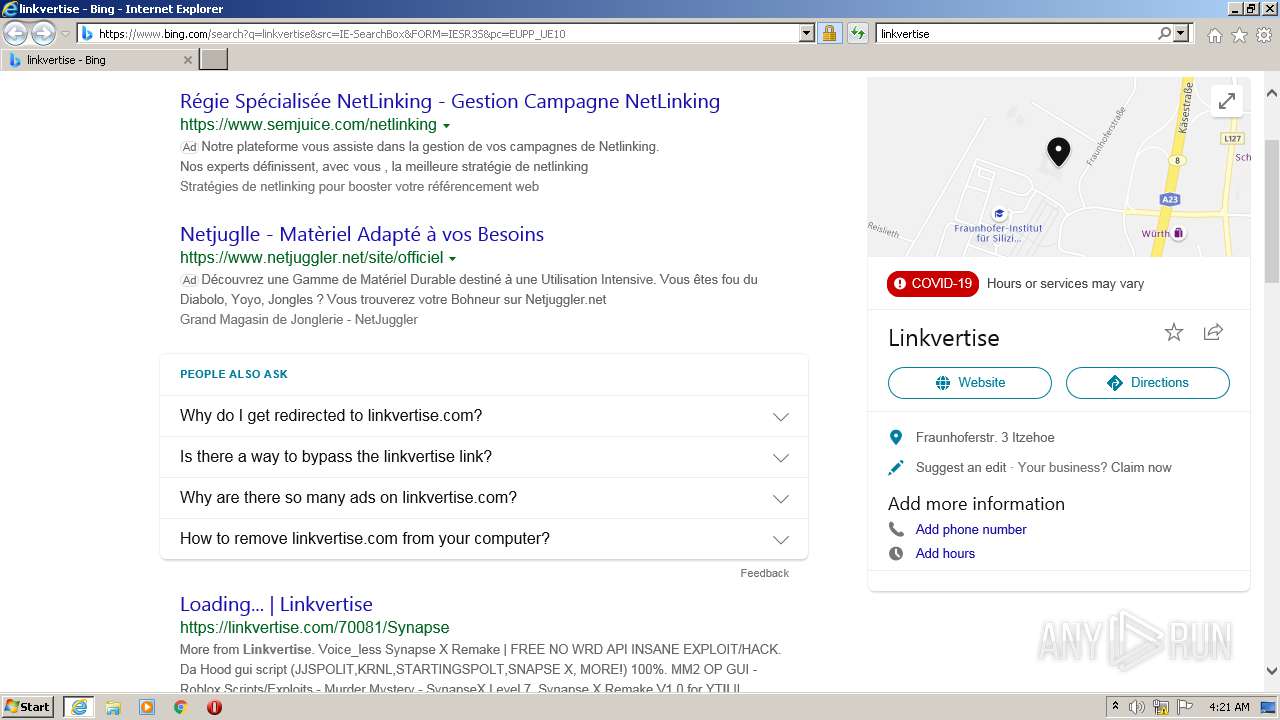Click the browser Back button

pyautogui.click(x=15, y=33)
